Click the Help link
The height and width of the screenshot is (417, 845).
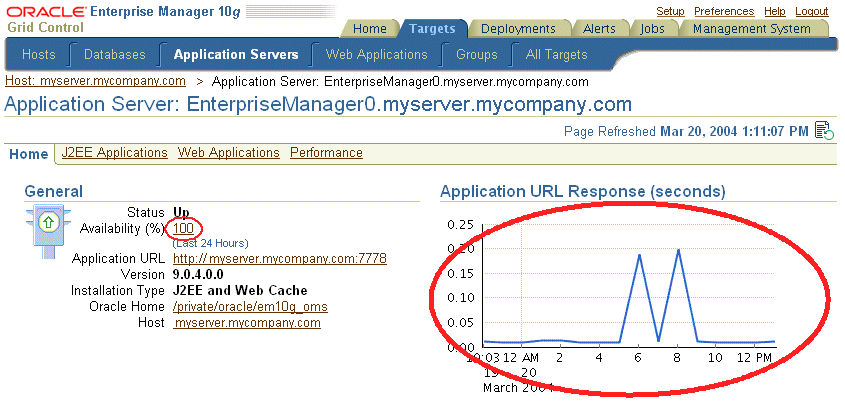[774, 11]
